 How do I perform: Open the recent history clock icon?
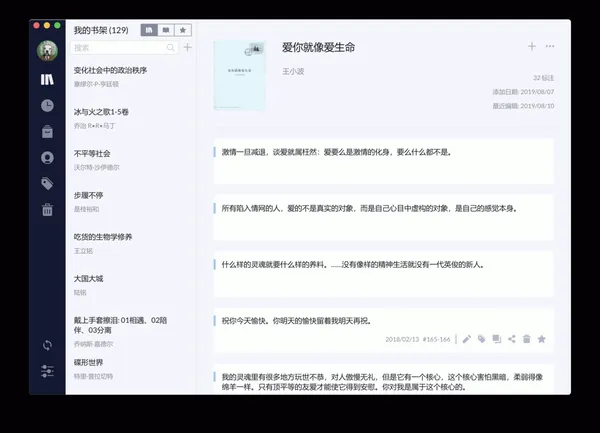click(47, 106)
